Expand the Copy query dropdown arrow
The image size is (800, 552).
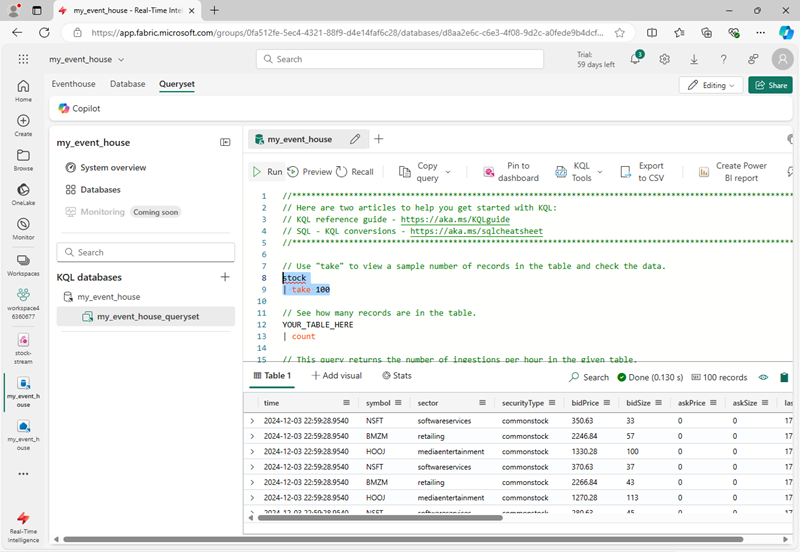coord(448,172)
